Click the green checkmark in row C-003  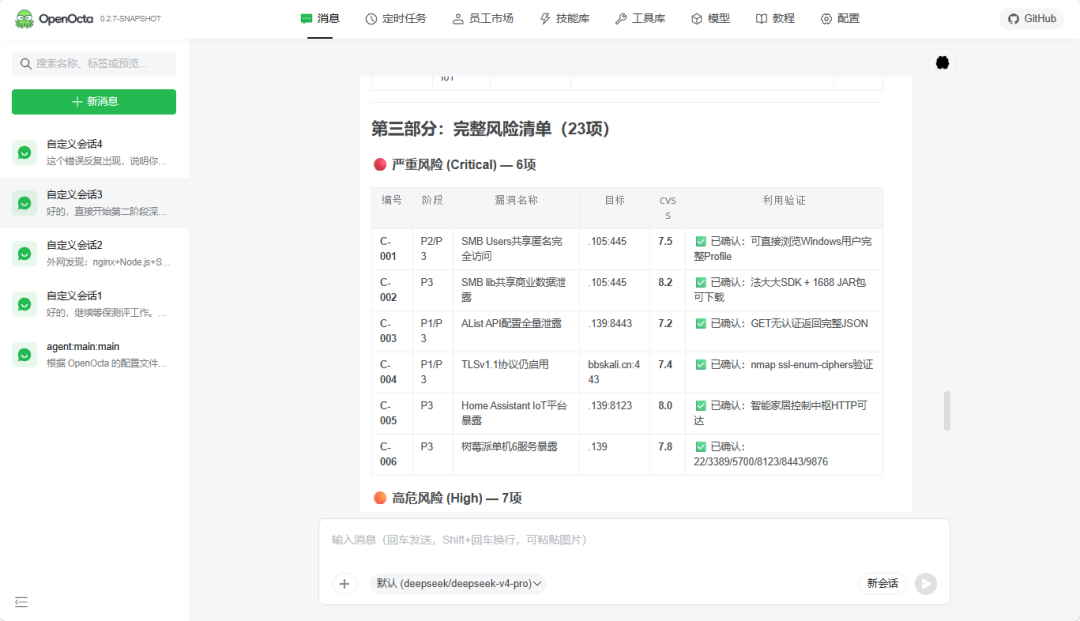click(700, 324)
